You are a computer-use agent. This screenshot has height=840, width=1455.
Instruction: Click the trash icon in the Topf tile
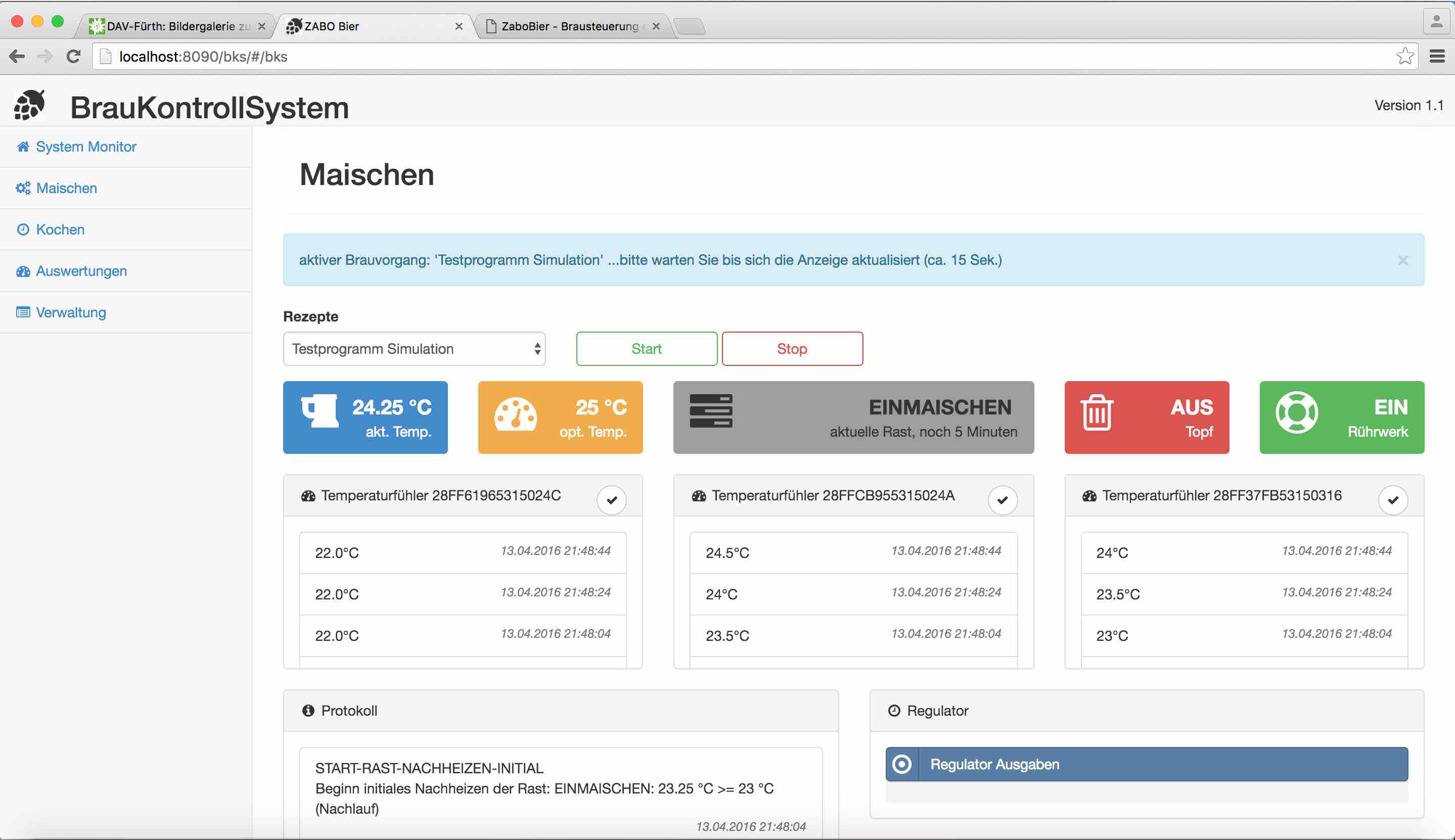coord(1097,412)
